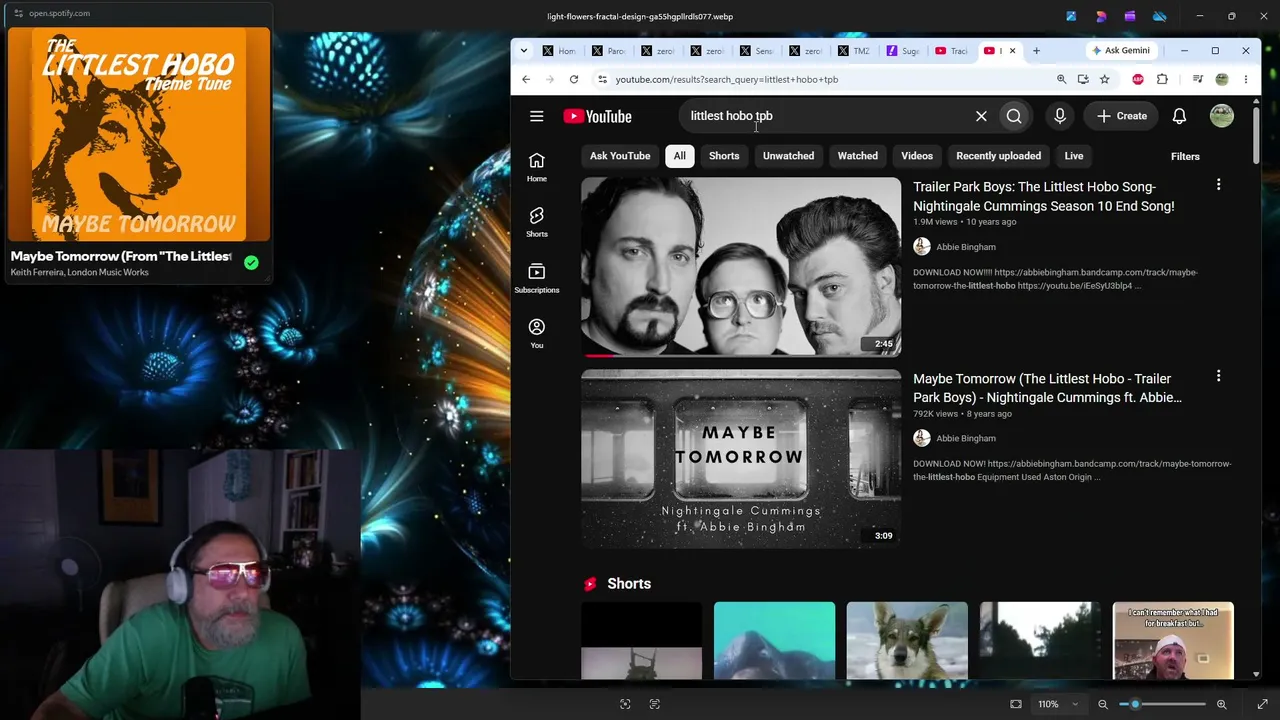Viewport: 1280px width, 720px height.
Task: Click the Ask YouTube button
Action: point(620,156)
